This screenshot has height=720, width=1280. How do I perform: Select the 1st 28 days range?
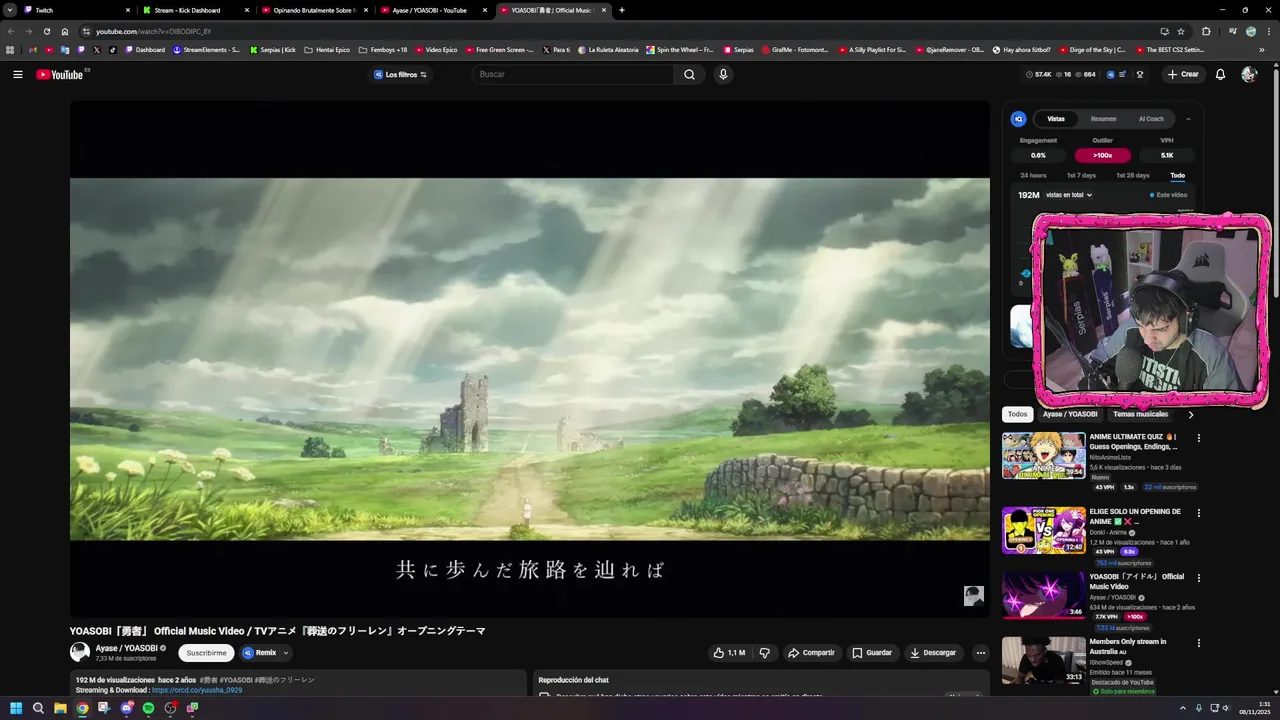point(1133,175)
